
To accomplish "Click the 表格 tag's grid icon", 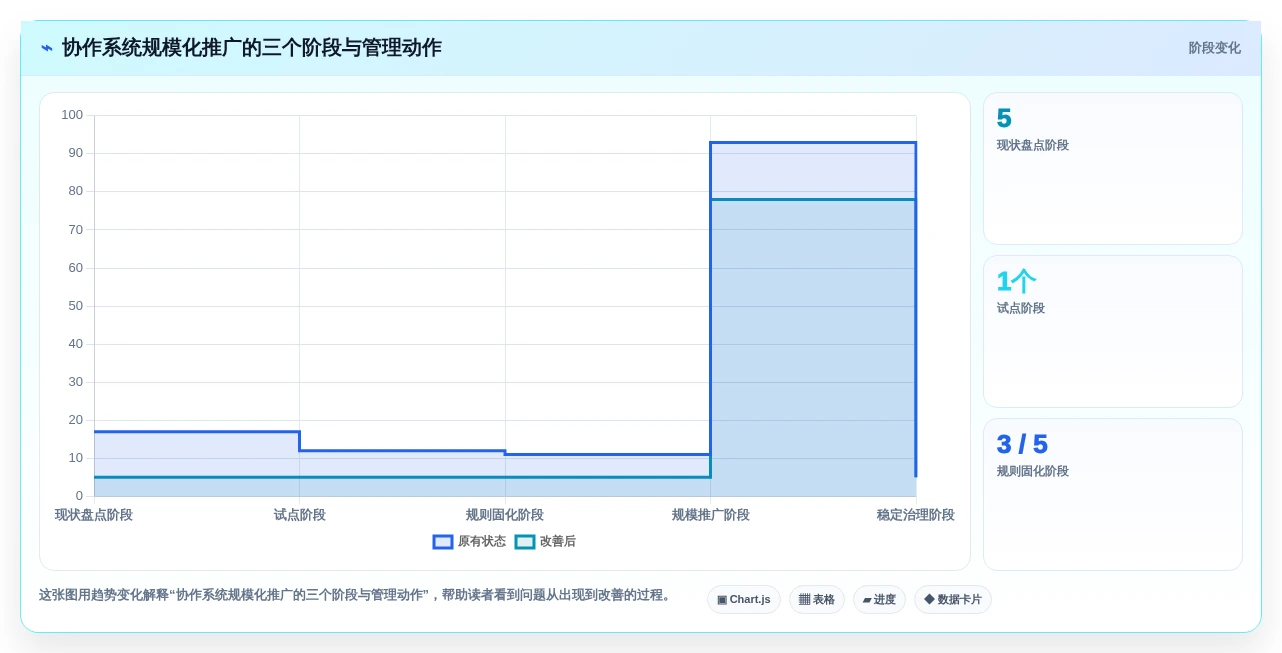I will click(804, 600).
